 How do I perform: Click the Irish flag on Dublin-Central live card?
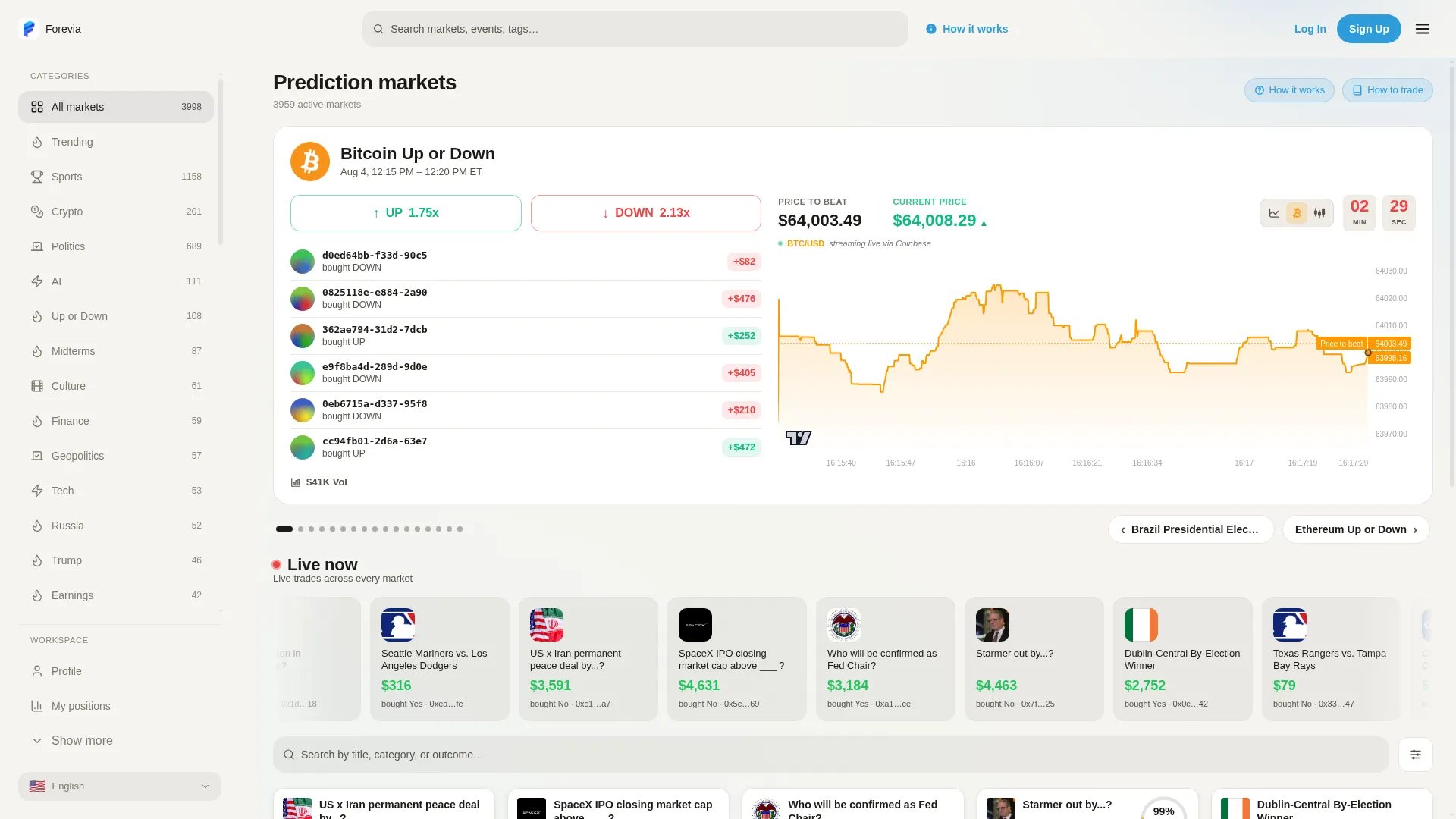(x=1141, y=625)
